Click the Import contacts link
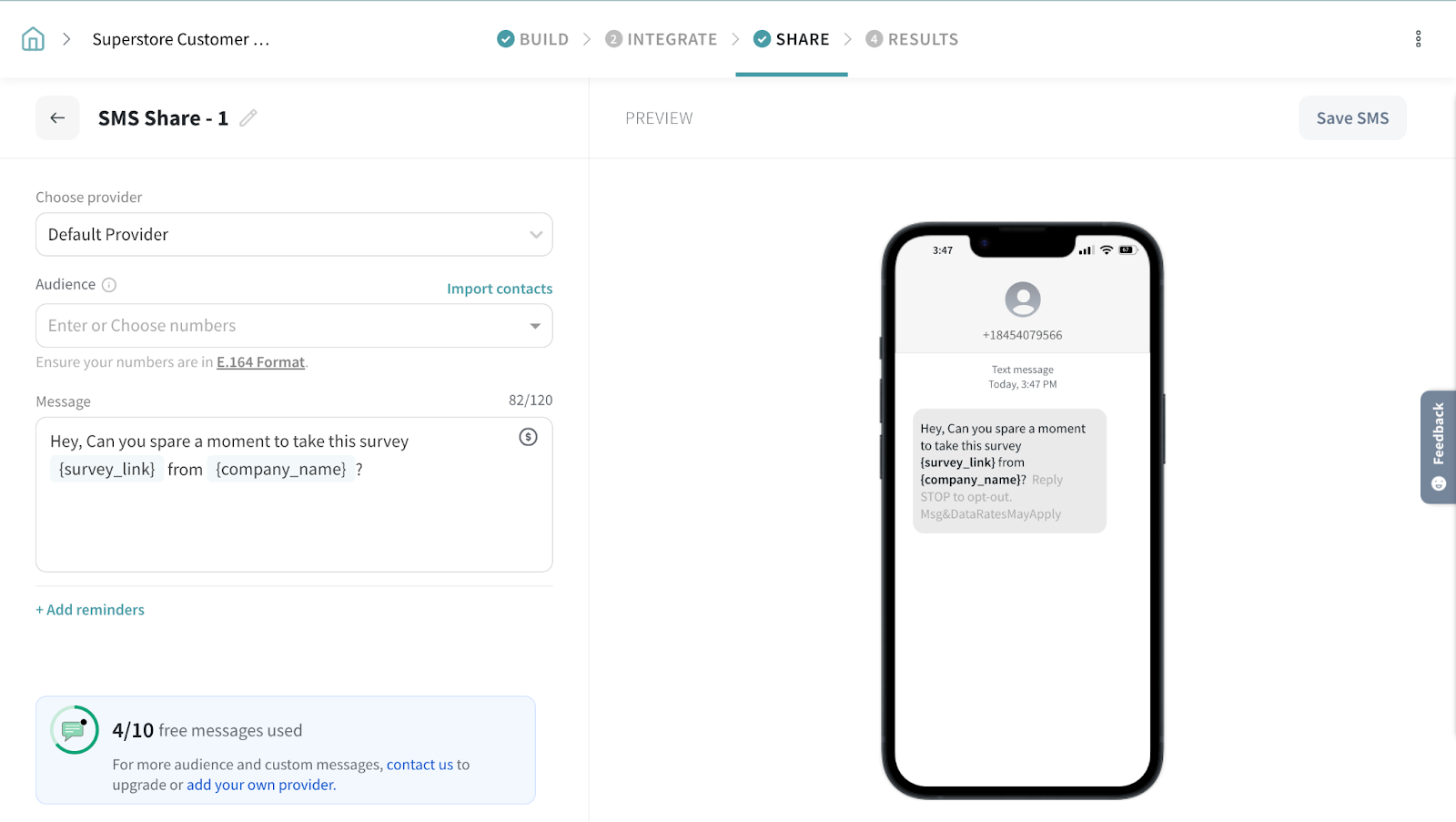This screenshot has height=822, width=1456. tap(500, 289)
